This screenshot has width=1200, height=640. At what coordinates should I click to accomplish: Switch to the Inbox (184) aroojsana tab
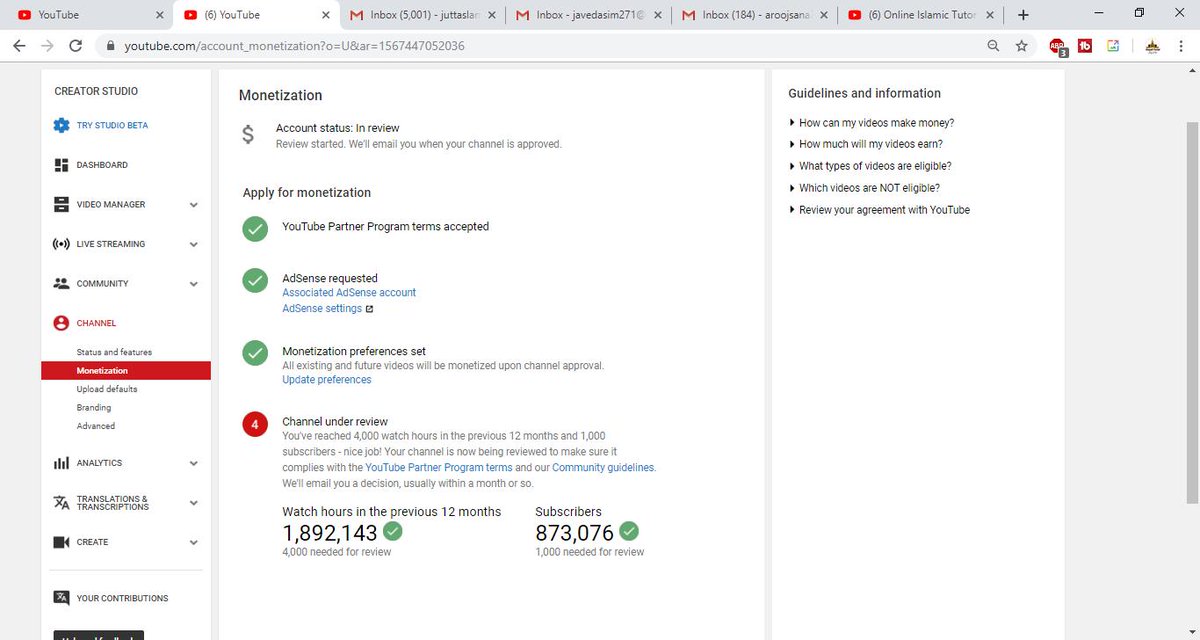pyautogui.click(x=756, y=15)
